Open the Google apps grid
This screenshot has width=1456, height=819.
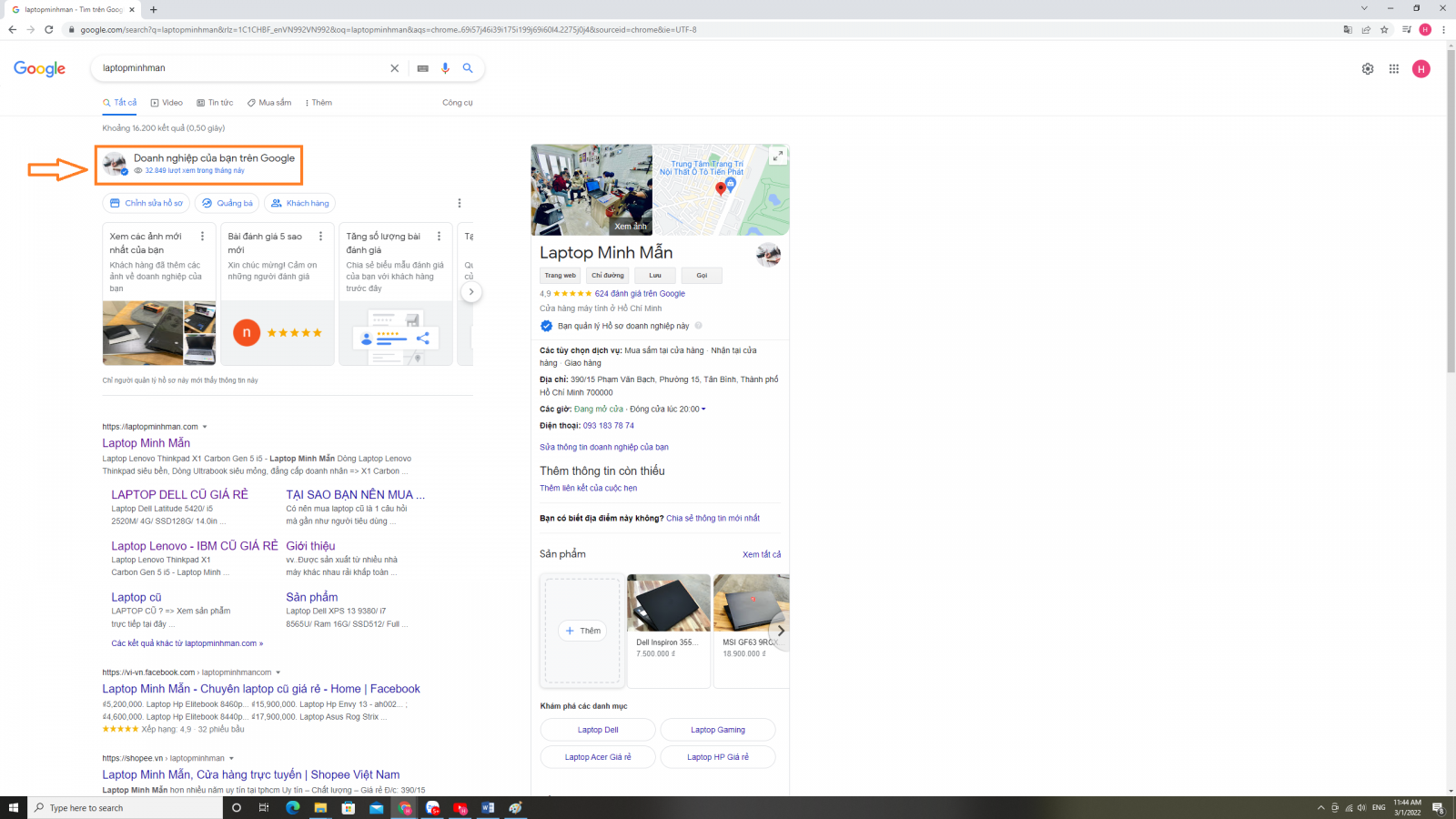click(1394, 69)
